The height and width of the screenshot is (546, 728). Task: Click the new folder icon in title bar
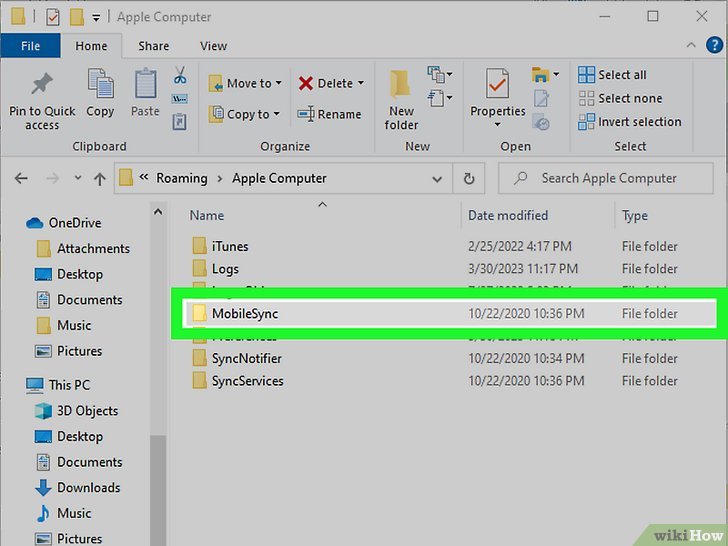coord(77,18)
